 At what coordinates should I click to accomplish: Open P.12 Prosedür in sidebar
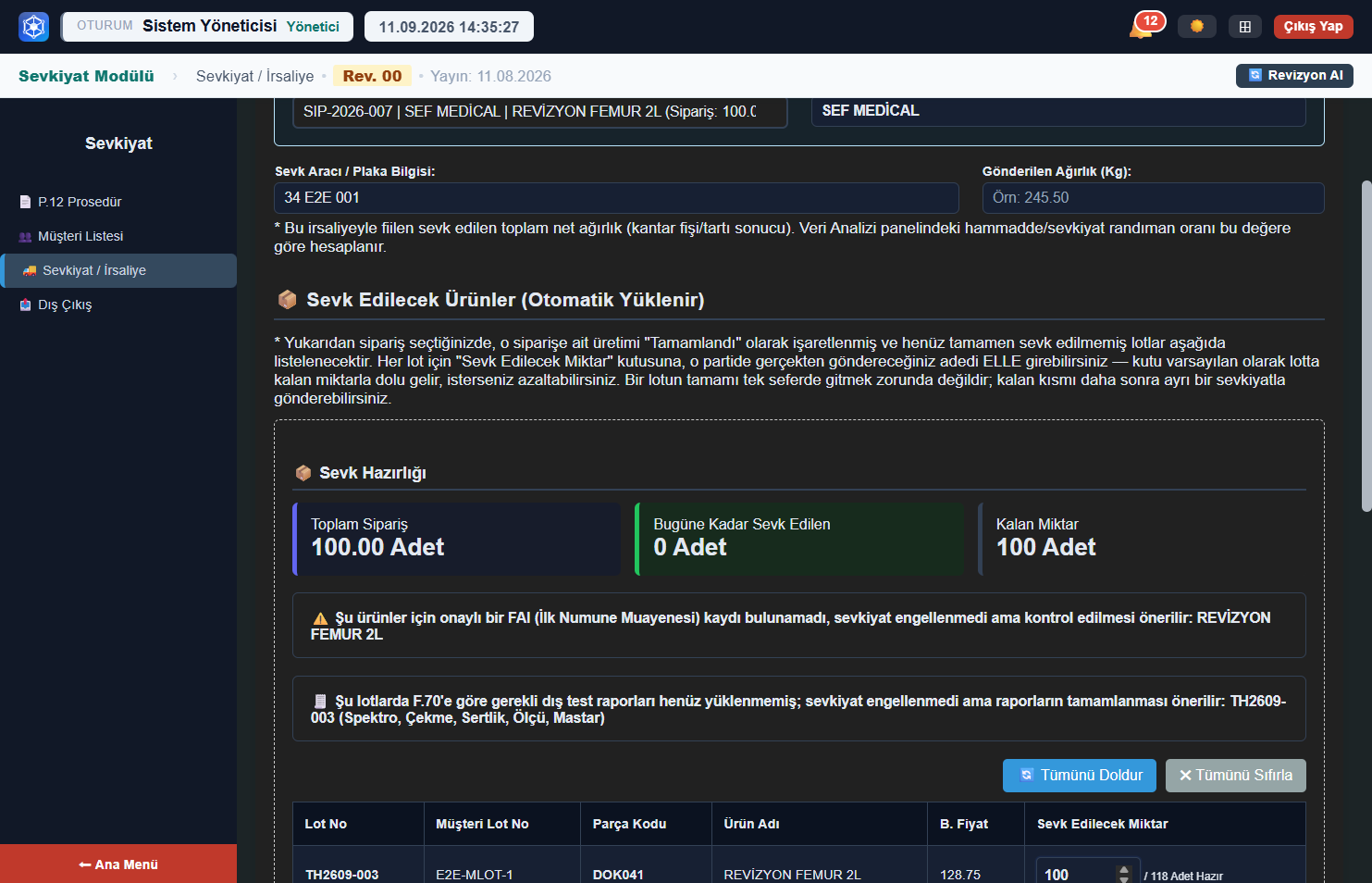pyautogui.click(x=118, y=202)
